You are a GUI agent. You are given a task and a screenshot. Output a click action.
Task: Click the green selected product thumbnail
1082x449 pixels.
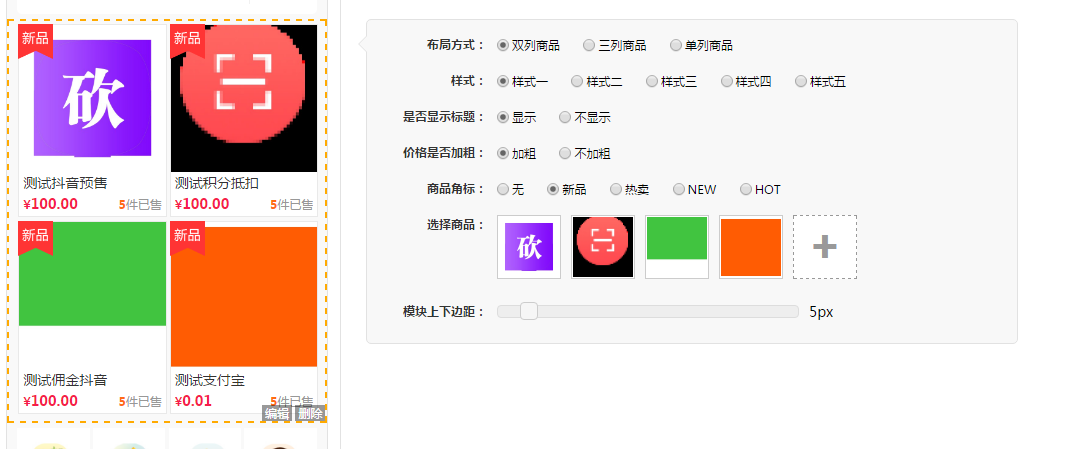677,247
